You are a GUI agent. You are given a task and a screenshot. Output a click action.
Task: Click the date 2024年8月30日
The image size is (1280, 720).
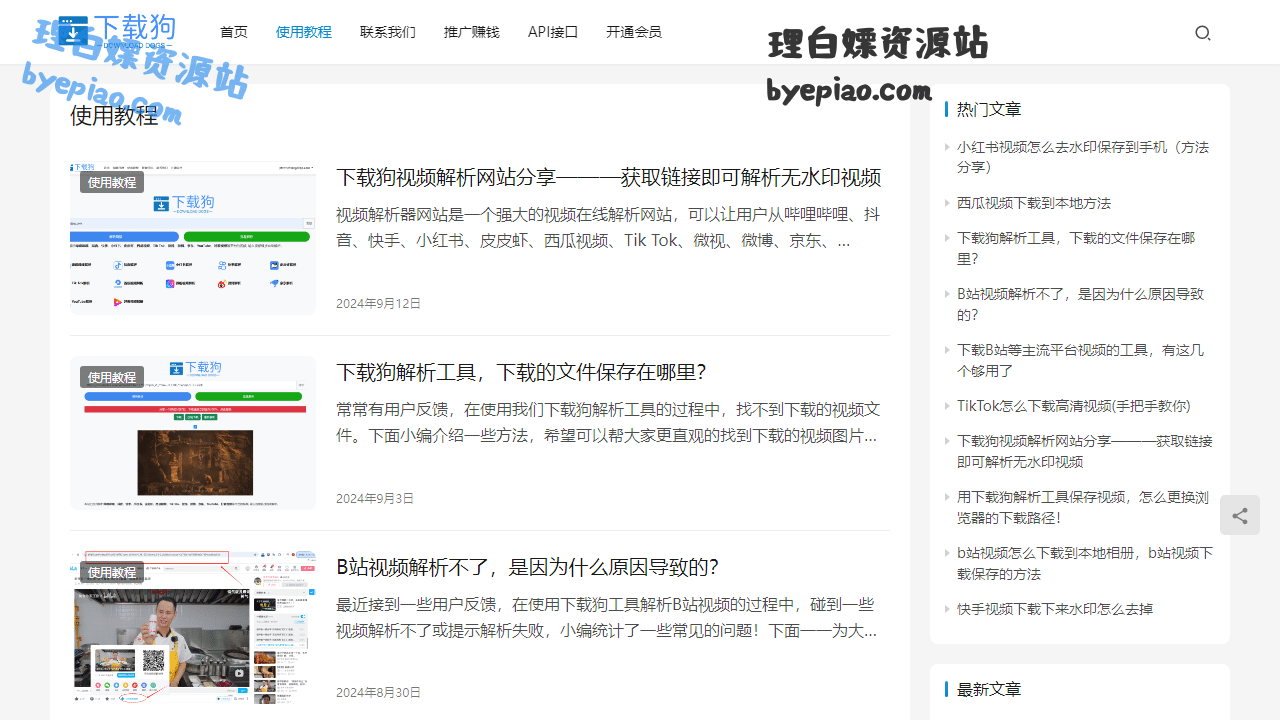pos(378,692)
